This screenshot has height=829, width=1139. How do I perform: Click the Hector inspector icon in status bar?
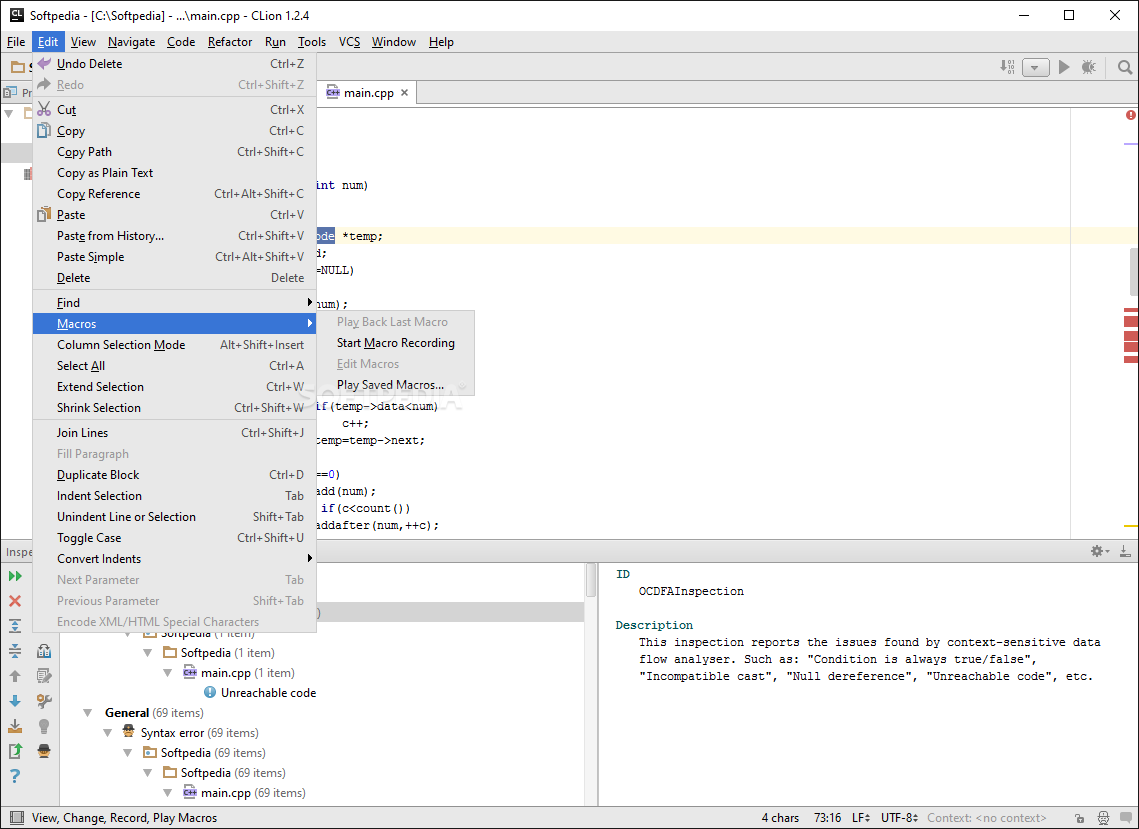click(x=1103, y=818)
